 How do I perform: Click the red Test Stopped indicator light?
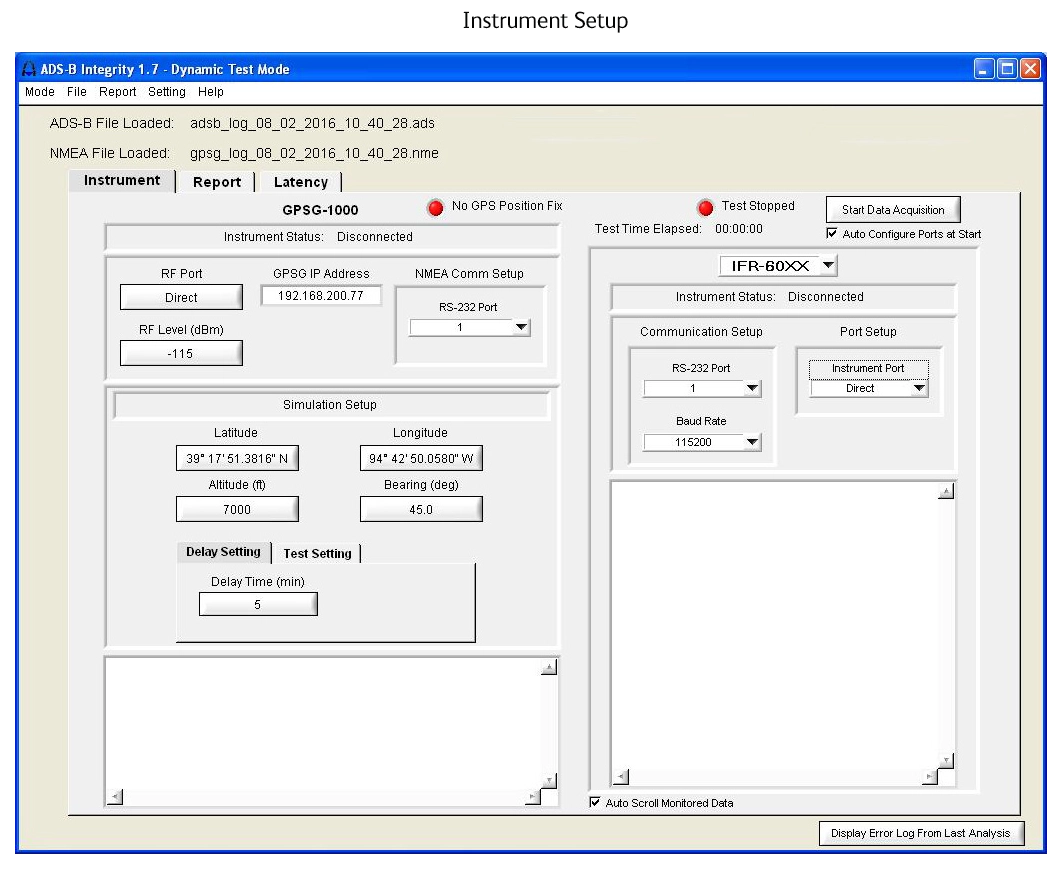click(705, 207)
